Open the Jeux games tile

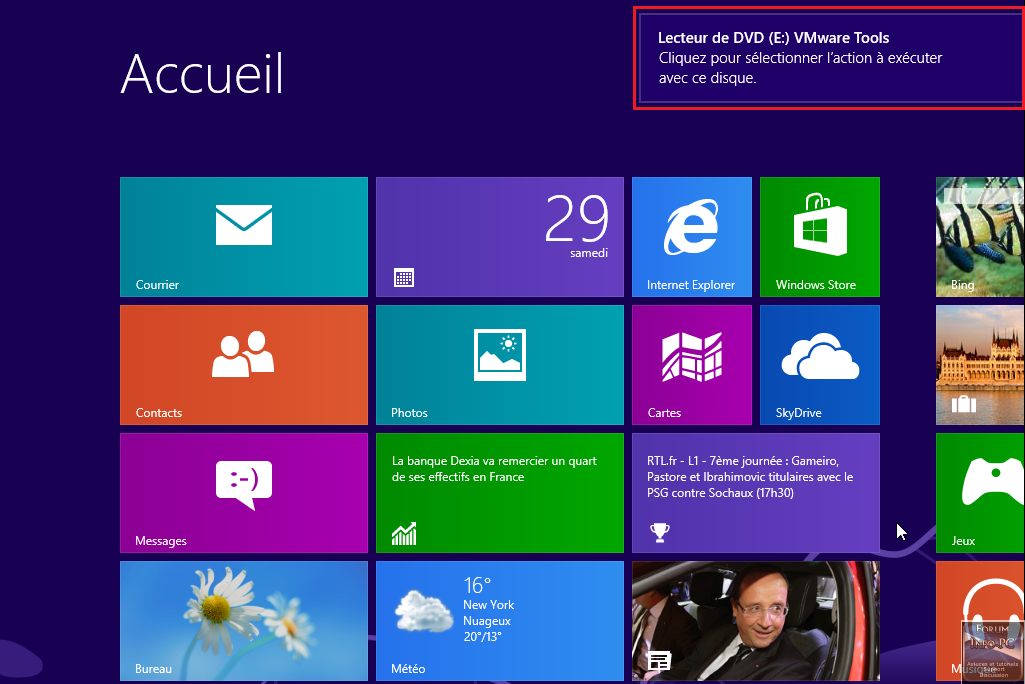[x=980, y=493]
